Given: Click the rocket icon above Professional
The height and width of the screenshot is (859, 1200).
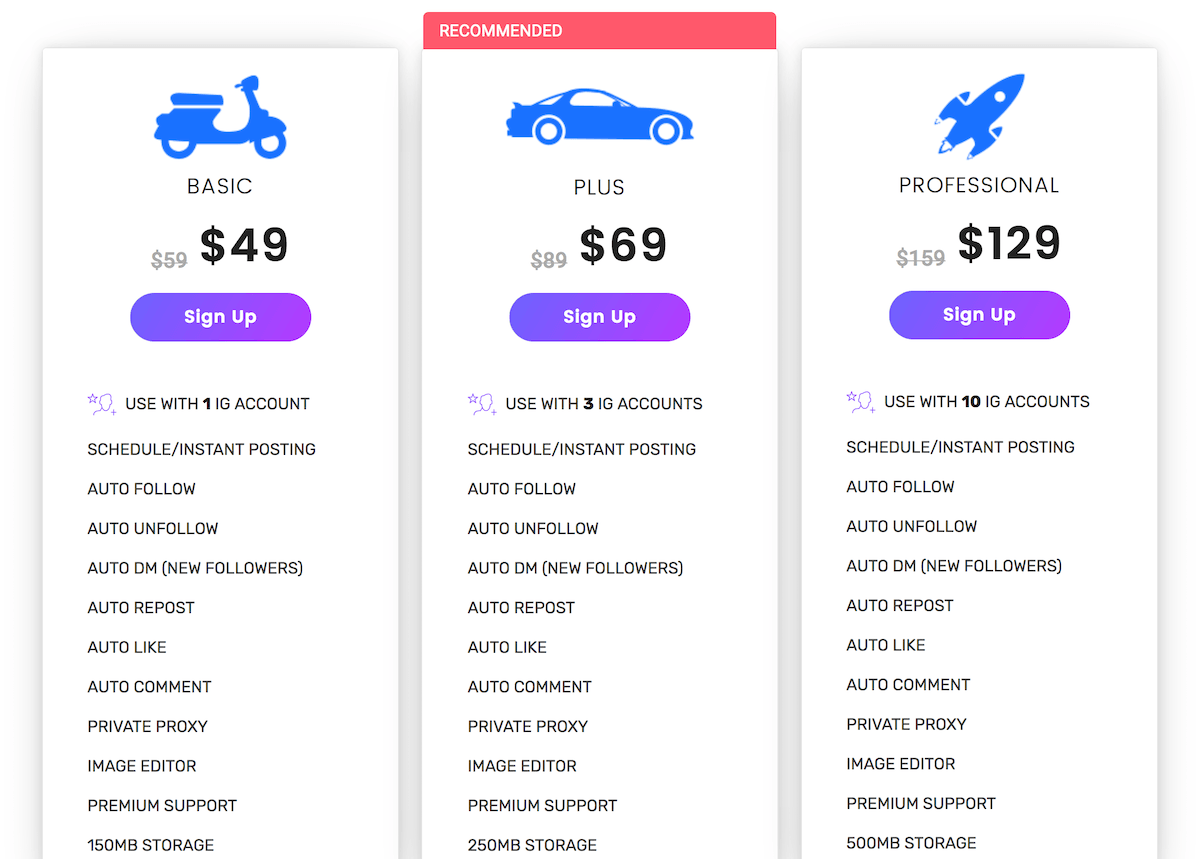Looking at the screenshot, I should tap(979, 116).
